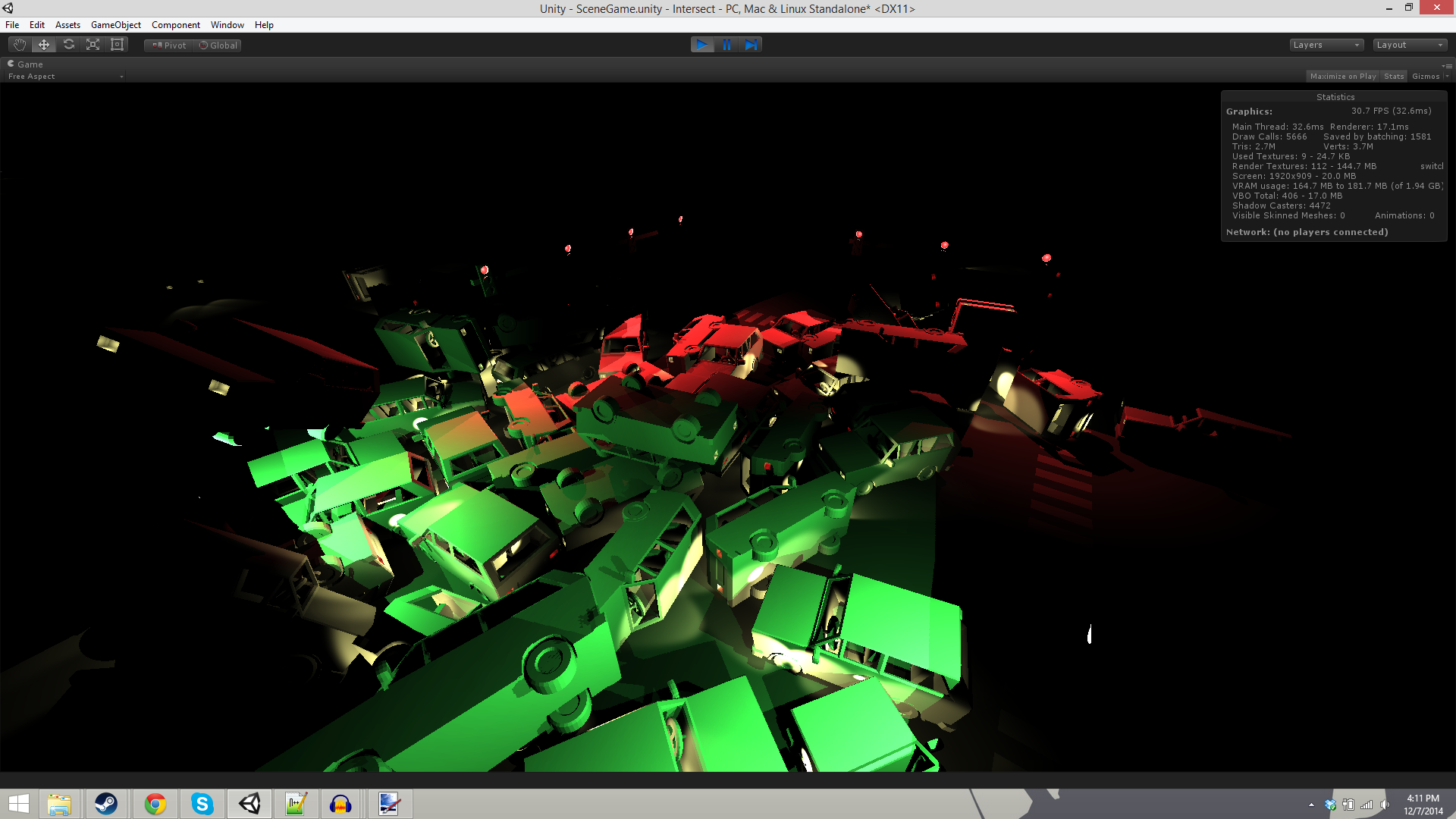This screenshot has width=1456, height=819.
Task: Open Steam from the taskbar
Action: click(106, 804)
